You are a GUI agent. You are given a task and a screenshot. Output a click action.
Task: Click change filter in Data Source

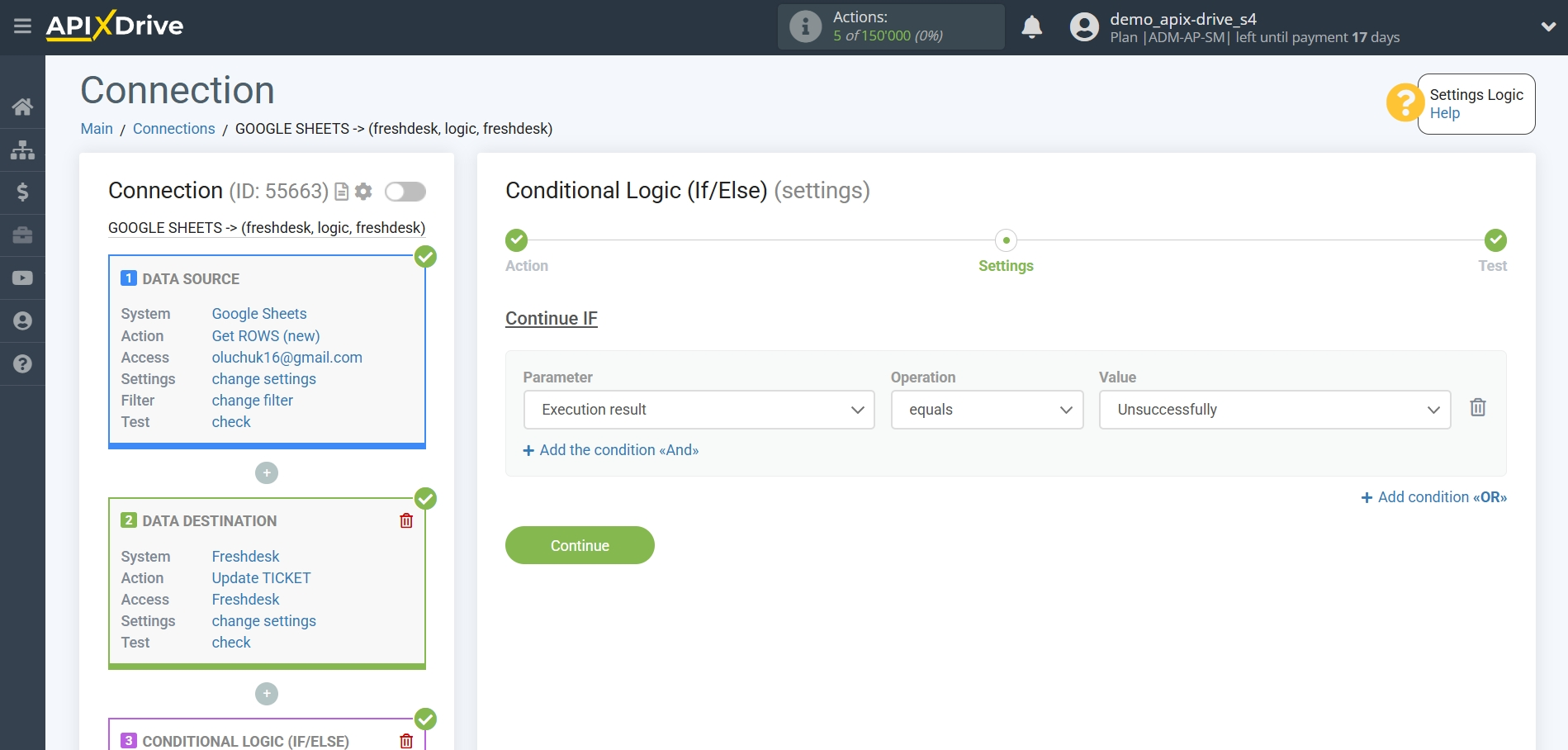tap(252, 401)
